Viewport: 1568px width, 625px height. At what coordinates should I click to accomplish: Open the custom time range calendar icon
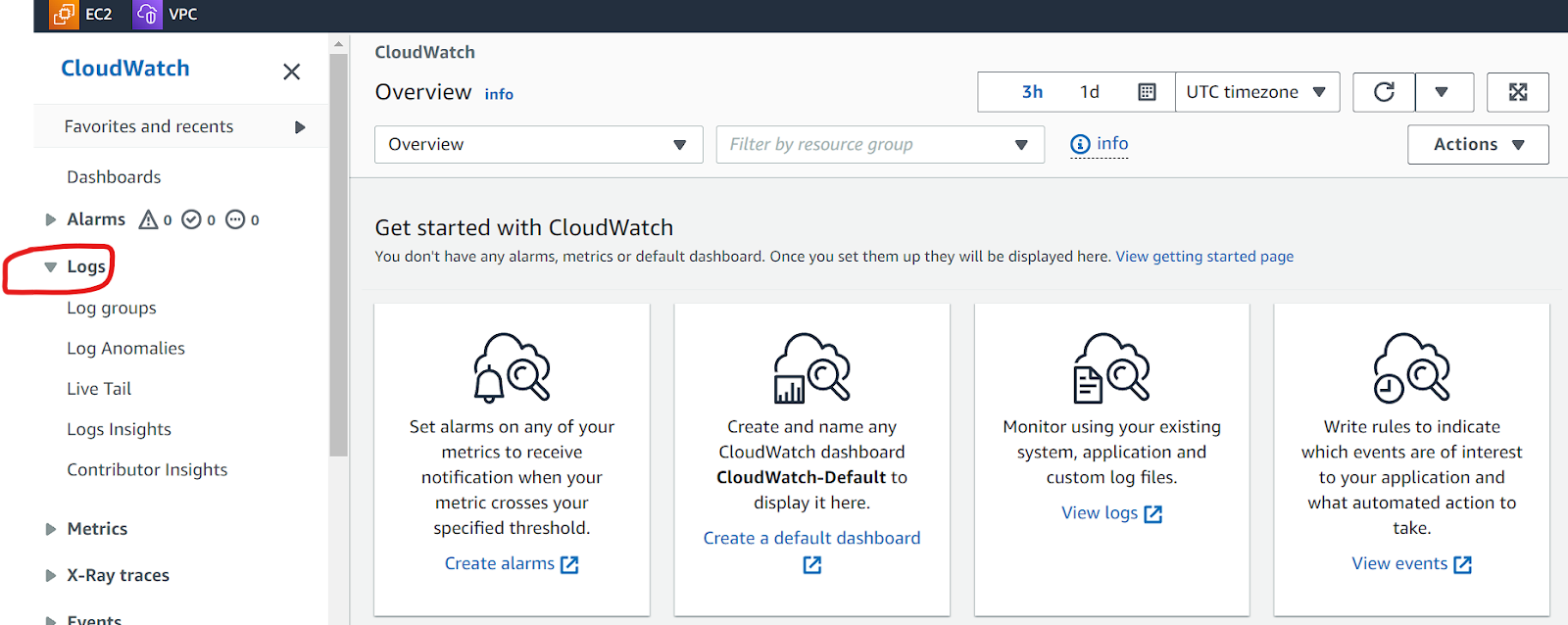1147,92
